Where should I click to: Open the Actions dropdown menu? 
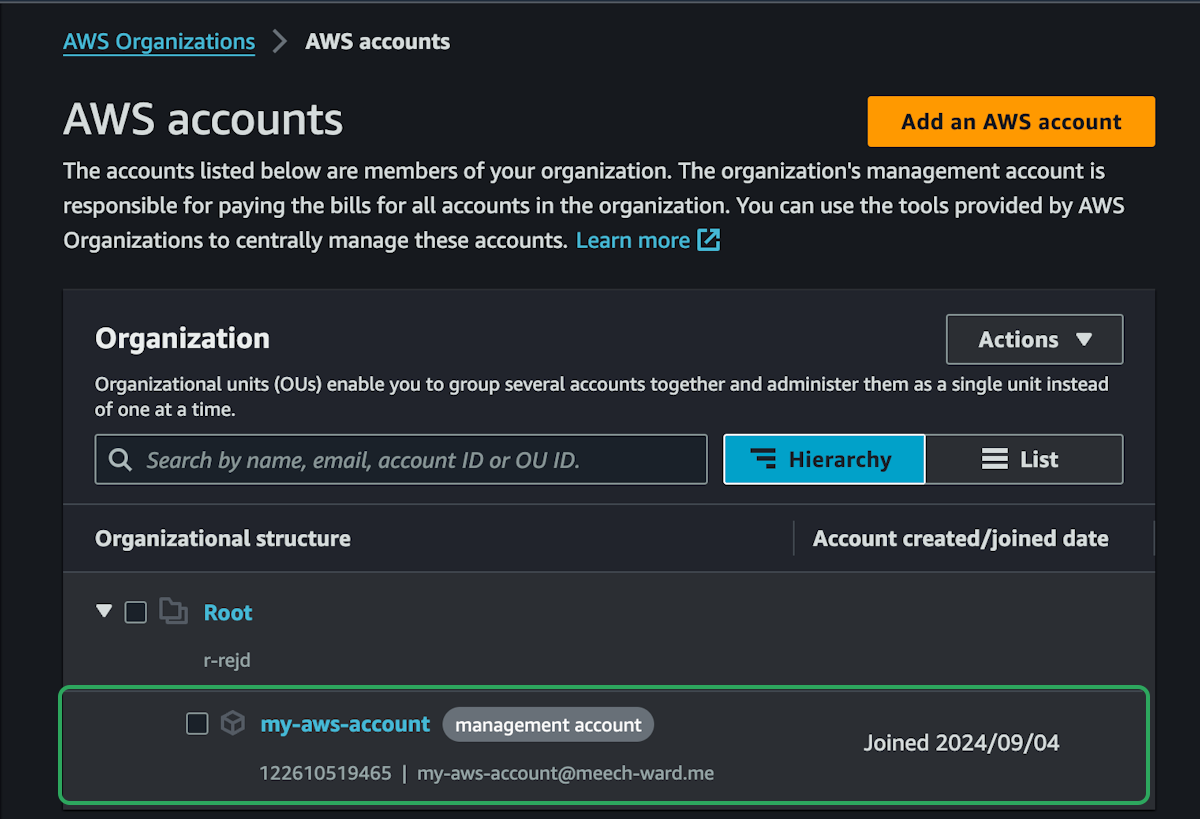[1034, 340]
